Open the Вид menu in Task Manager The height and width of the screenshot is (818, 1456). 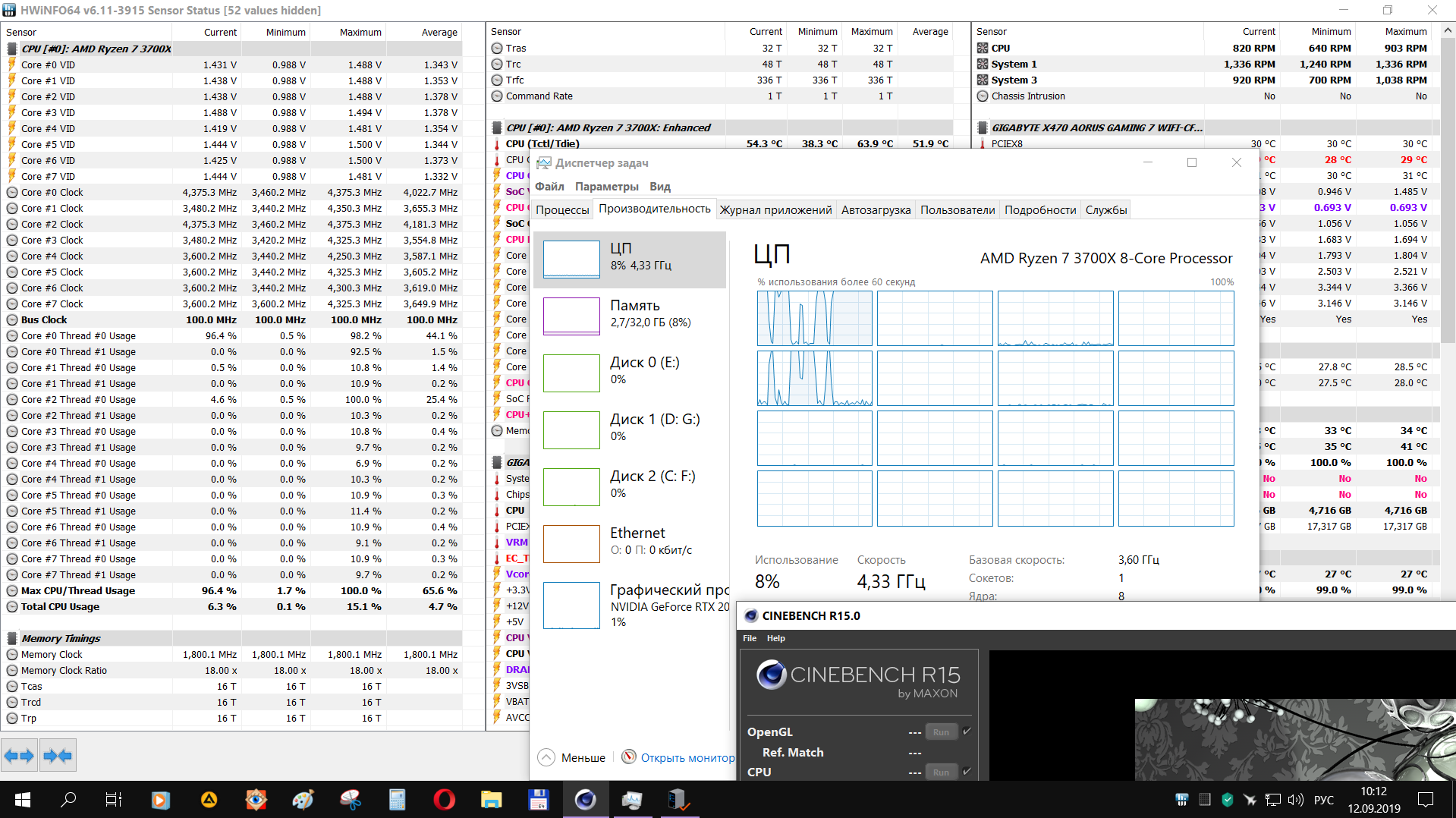[x=660, y=187]
